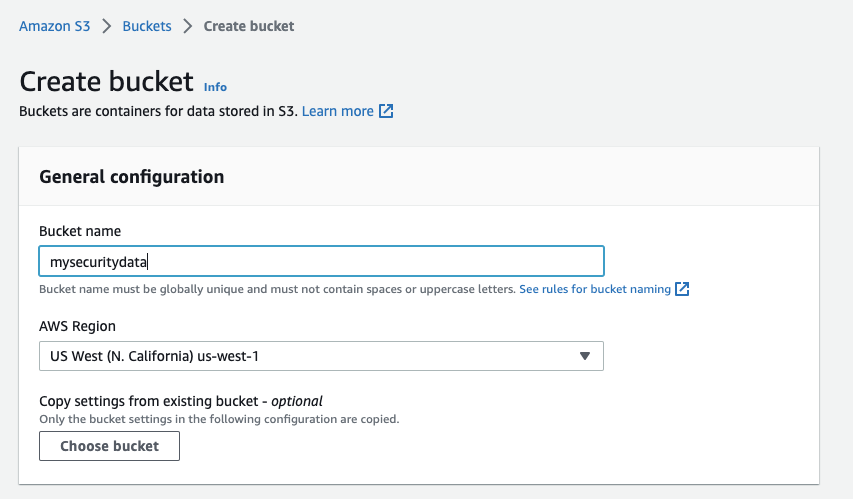The height and width of the screenshot is (499, 853).
Task: Click the AWS Region field label
Action: (77, 326)
